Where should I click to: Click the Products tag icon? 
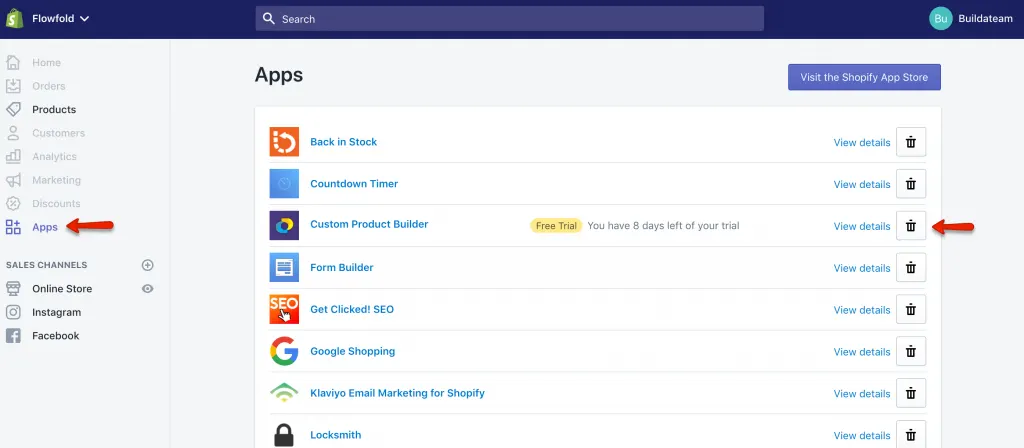click(x=13, y=110)
